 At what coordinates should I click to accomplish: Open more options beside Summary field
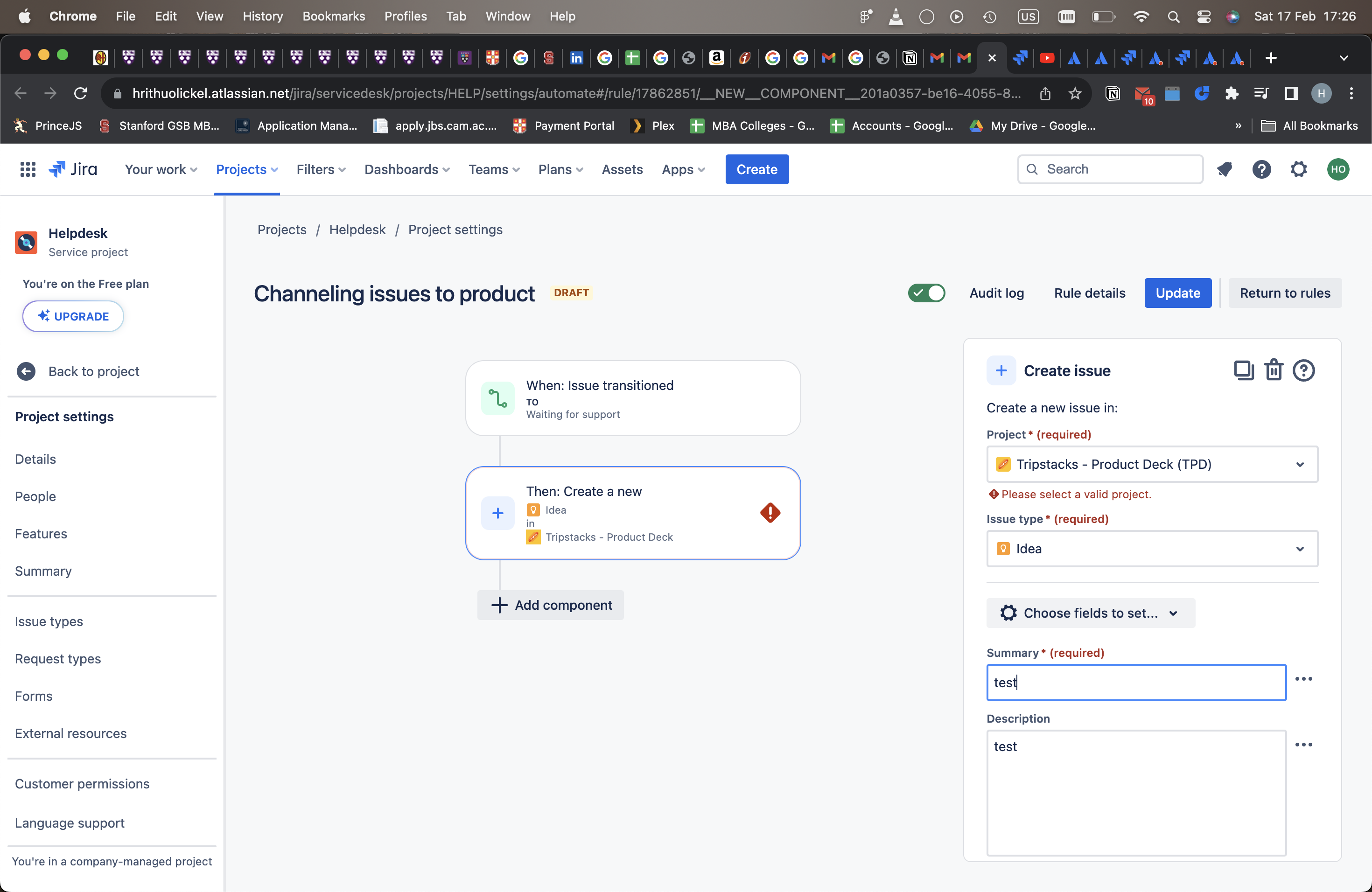coord(1303,679)
